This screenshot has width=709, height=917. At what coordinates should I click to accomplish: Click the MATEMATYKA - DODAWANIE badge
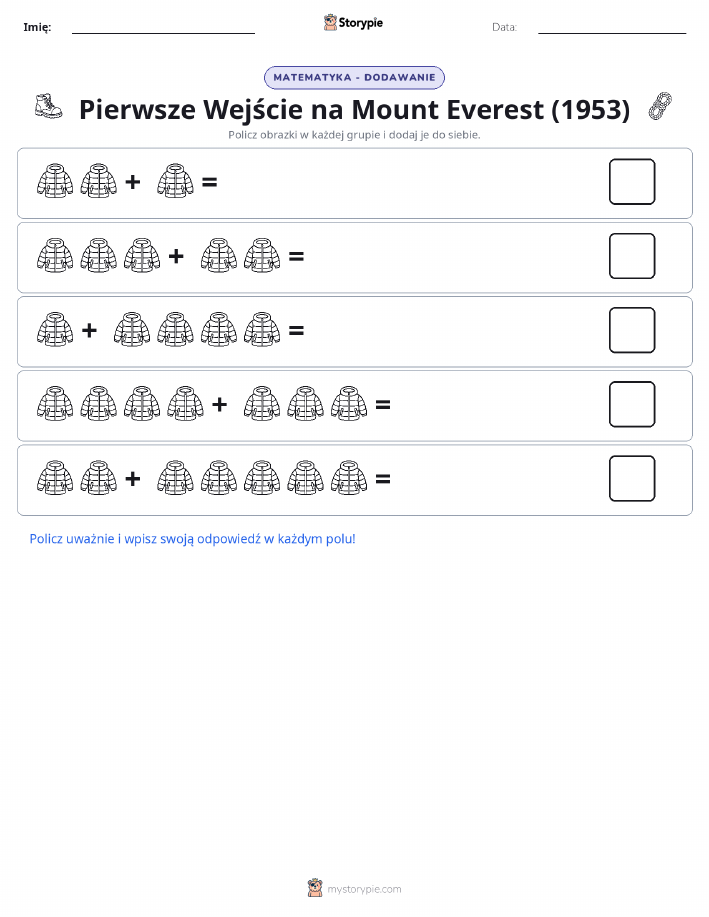[354, 78]
